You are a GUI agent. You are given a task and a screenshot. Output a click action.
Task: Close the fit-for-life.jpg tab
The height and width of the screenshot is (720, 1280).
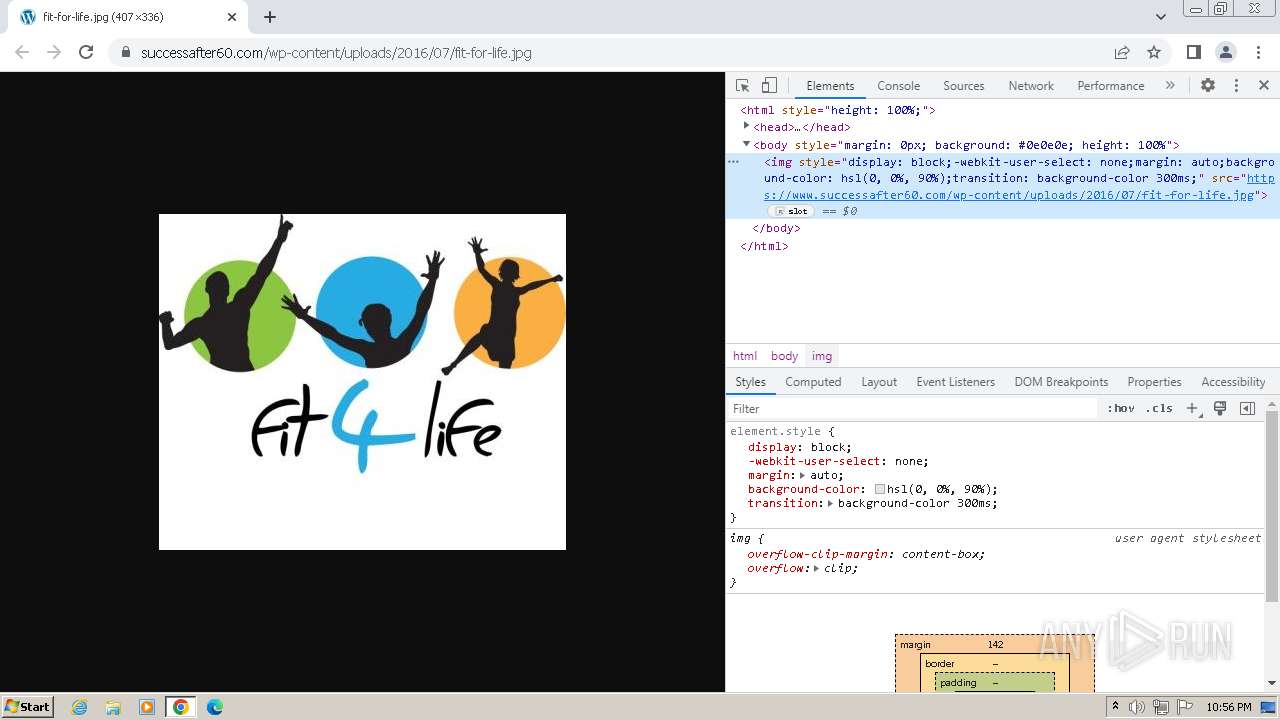(232, 17)
